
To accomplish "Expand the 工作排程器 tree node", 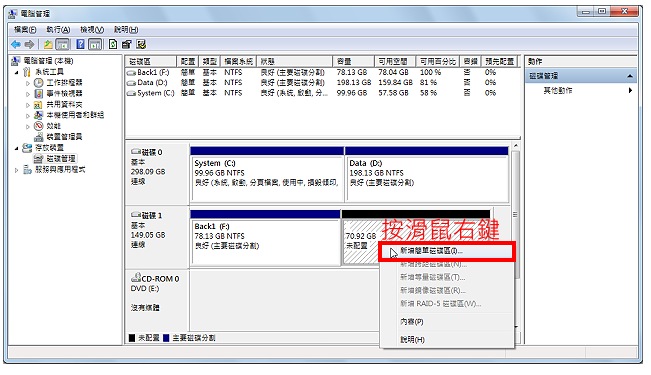I will coord(28,83).
